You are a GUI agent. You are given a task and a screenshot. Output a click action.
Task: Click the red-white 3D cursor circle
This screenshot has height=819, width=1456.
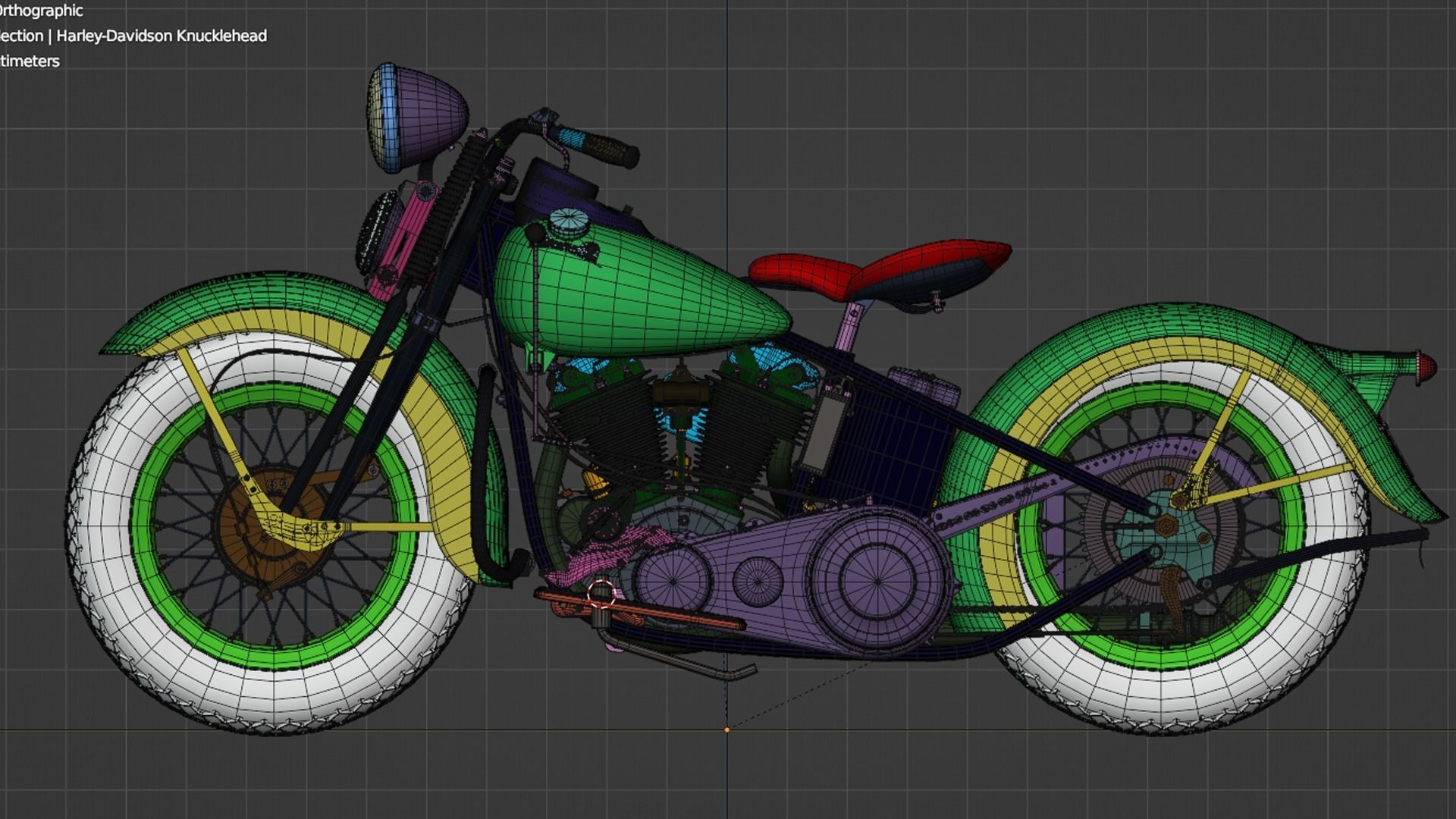pos(602,594)
